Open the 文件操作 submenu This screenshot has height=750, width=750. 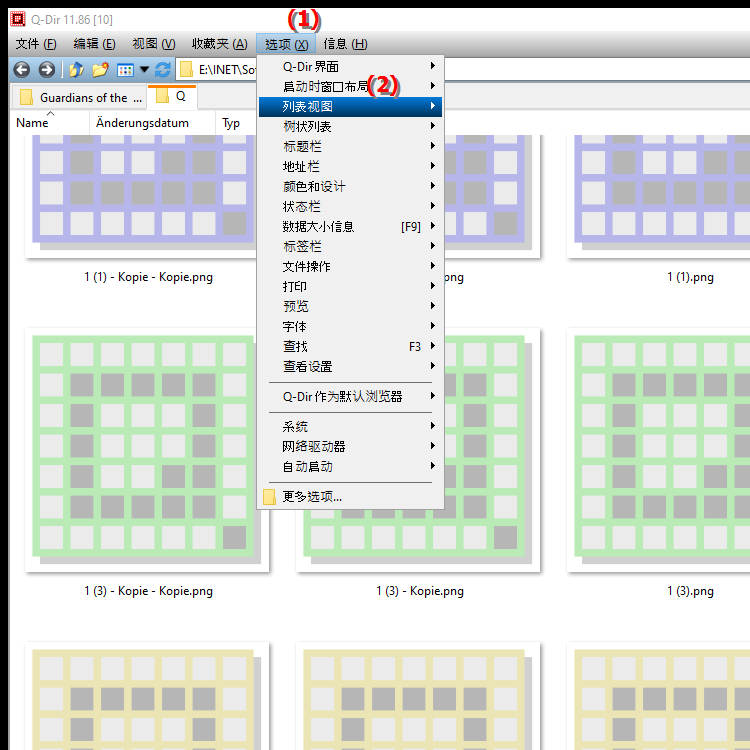[x=350, y=266]
